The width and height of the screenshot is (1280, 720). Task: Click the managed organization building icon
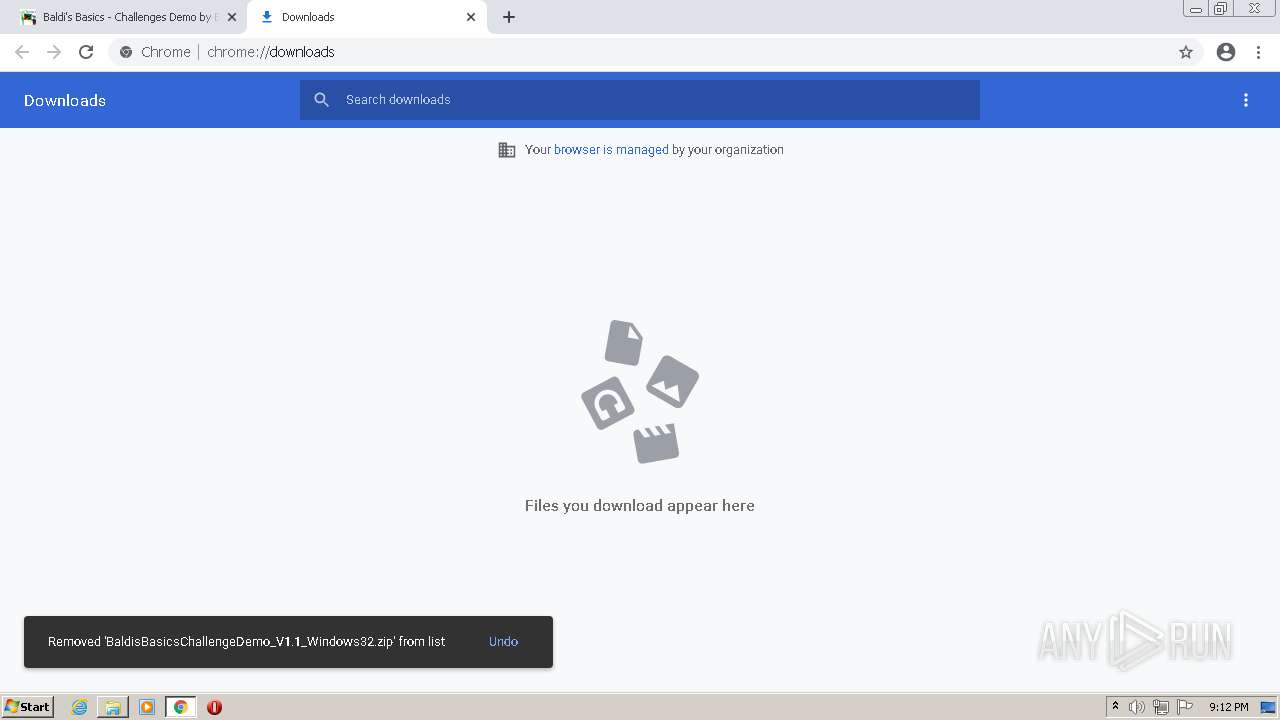coord(507,150)
